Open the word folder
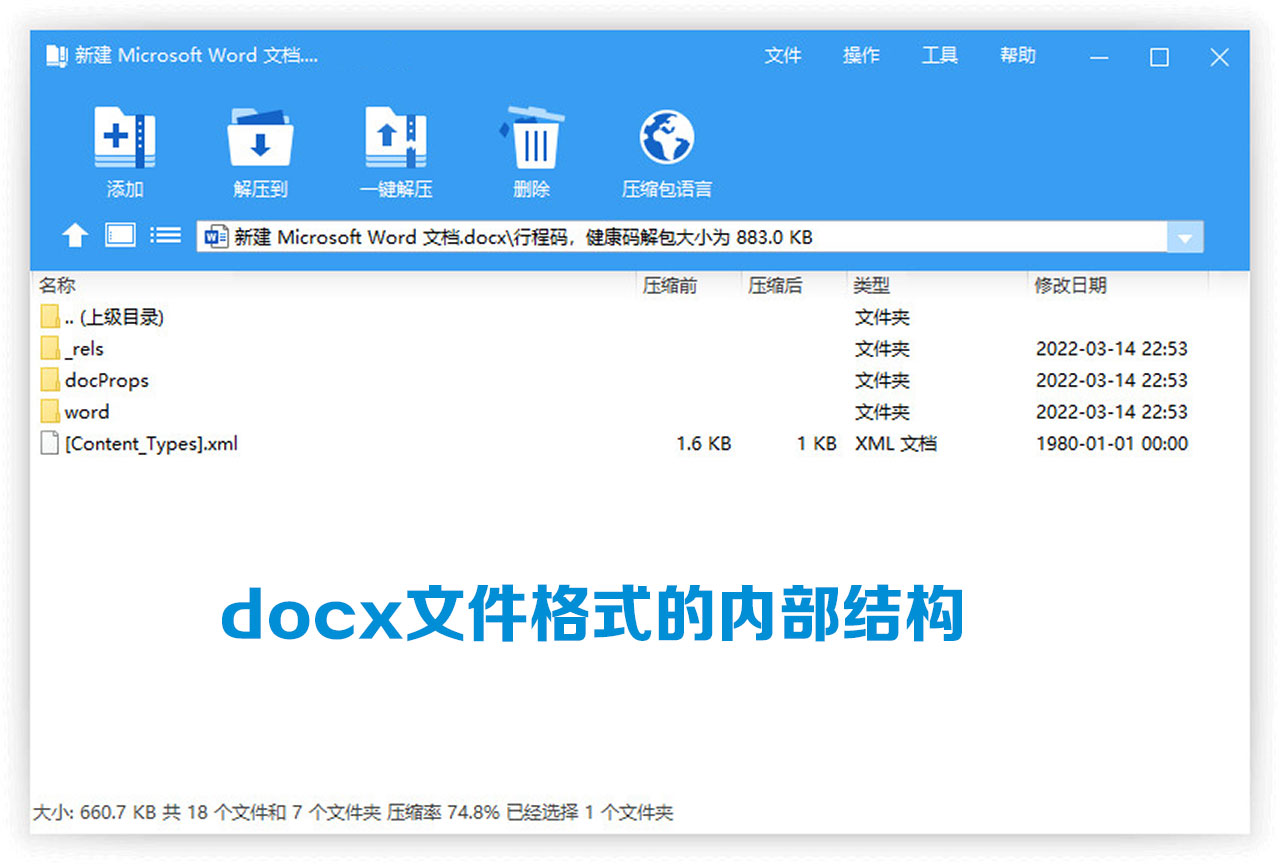The width and height of the screenshot is (1280, 864). tap(87, 412)
